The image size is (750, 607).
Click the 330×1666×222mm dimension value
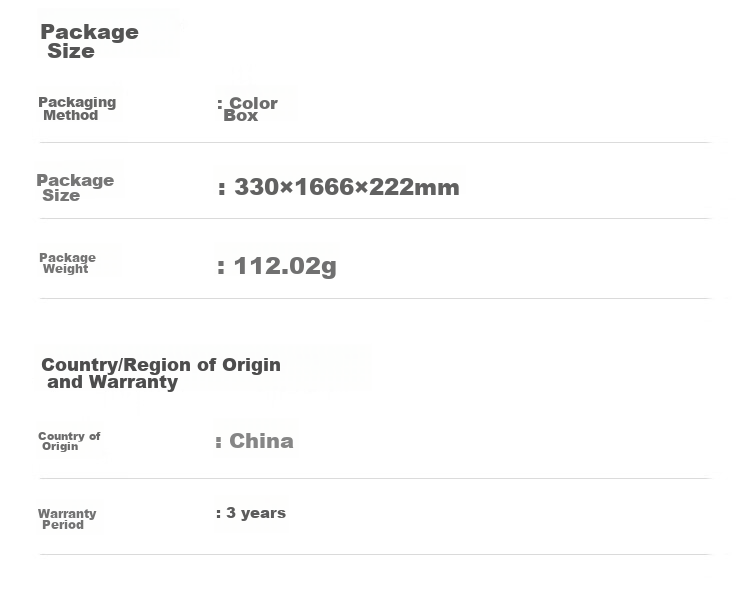[x=347, y=187]
